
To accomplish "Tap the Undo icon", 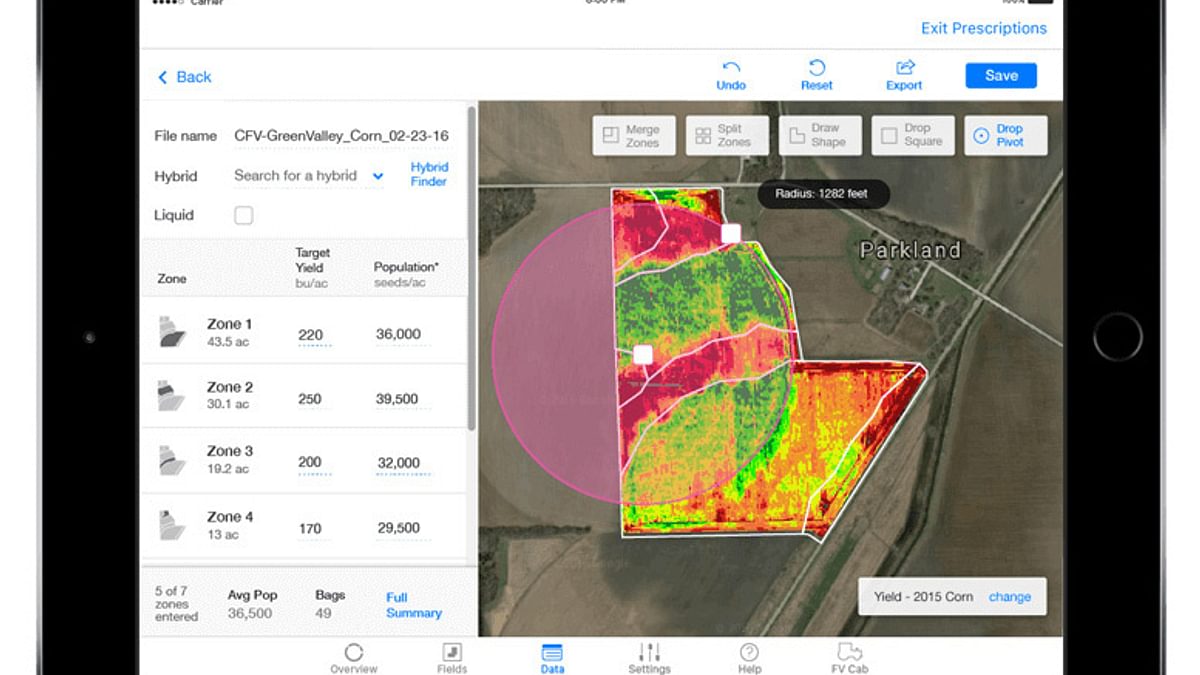I will (x=731, y=68).
